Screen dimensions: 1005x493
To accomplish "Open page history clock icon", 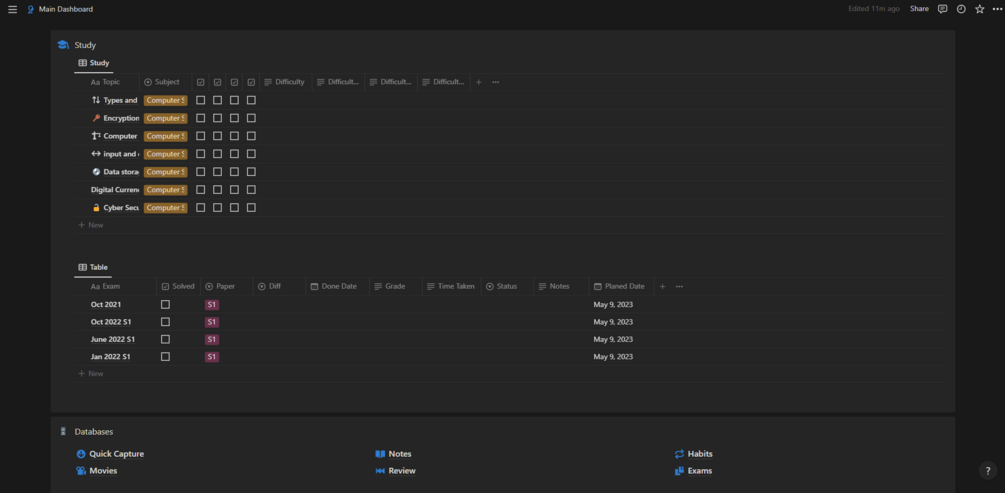I will point(961,9).
